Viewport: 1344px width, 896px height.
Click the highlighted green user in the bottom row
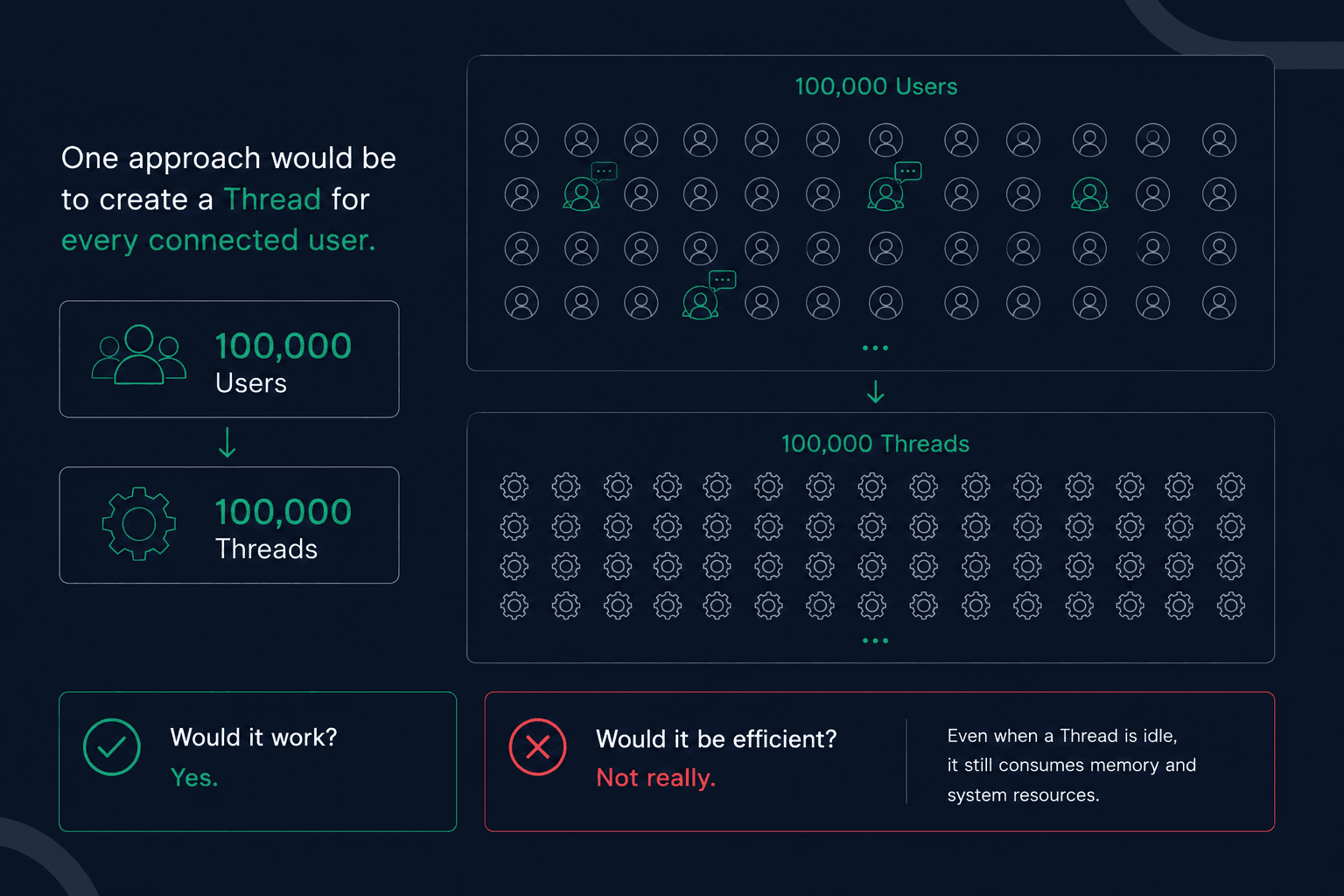point(700,303)
